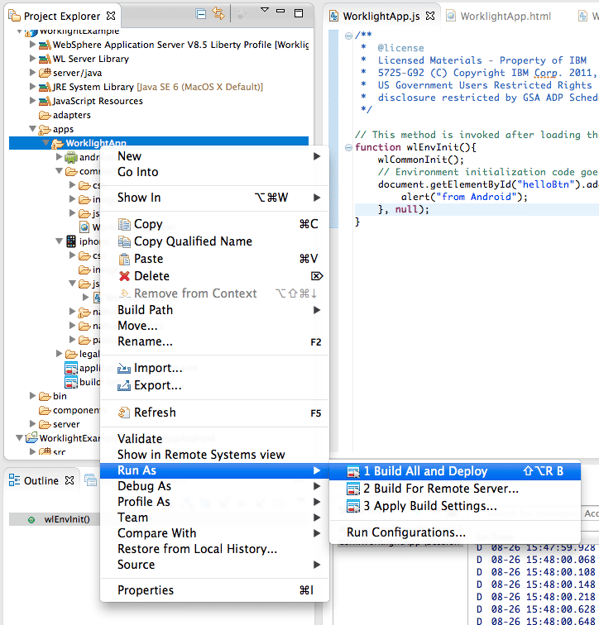Viewport: 599px width, 625px height.
Task: Click Import... menu entry
Action: coord(214,368)
